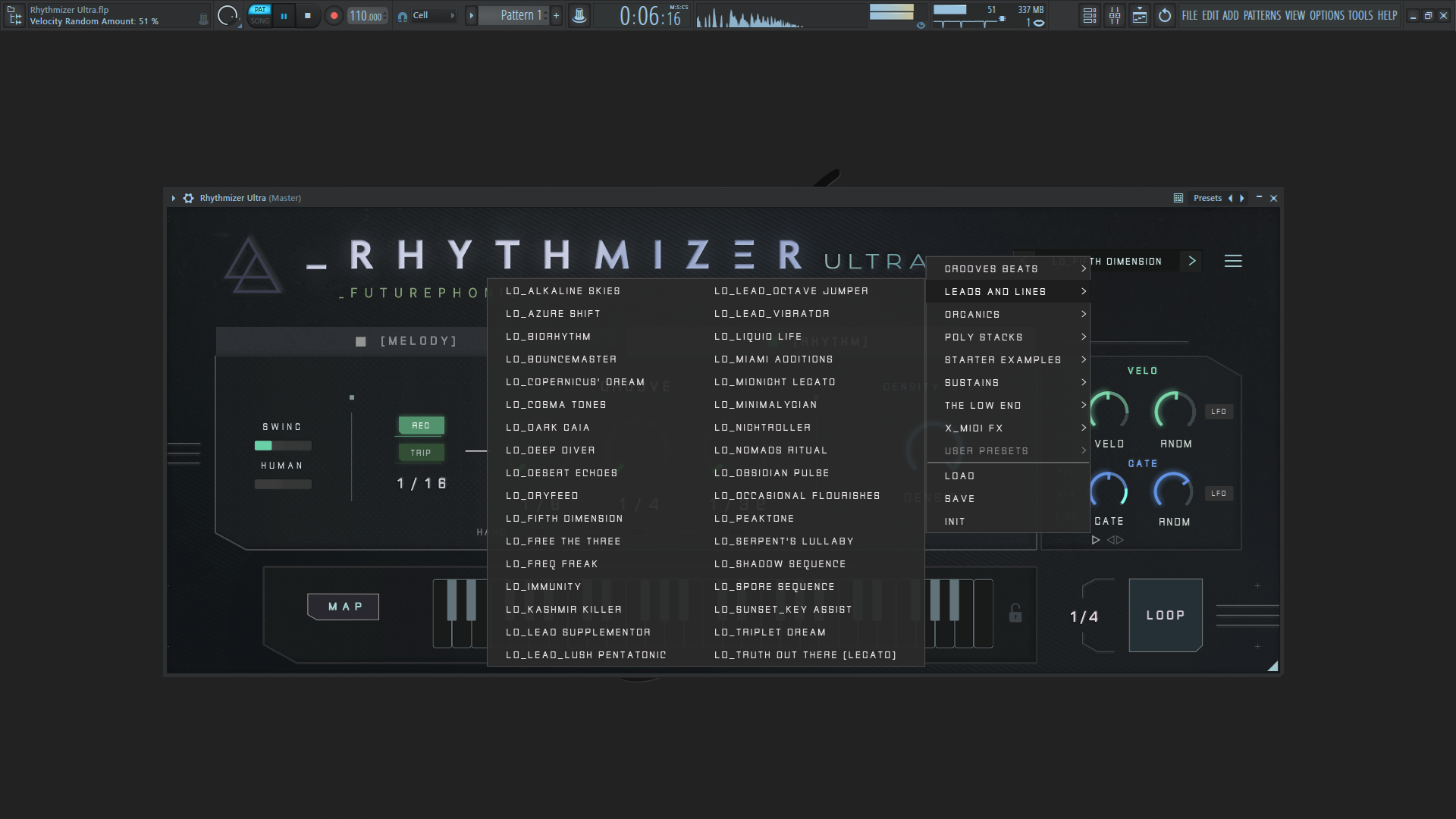
Task: Toggle the VELO LFO button
Action: 1219,412
